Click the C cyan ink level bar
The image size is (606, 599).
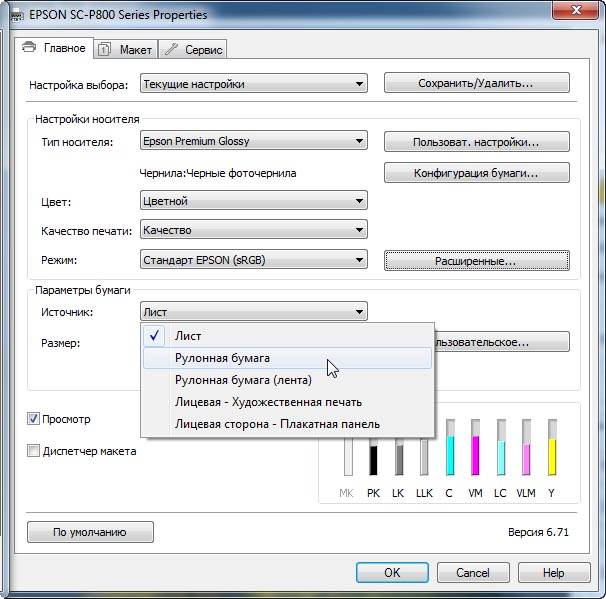(450, 447)
